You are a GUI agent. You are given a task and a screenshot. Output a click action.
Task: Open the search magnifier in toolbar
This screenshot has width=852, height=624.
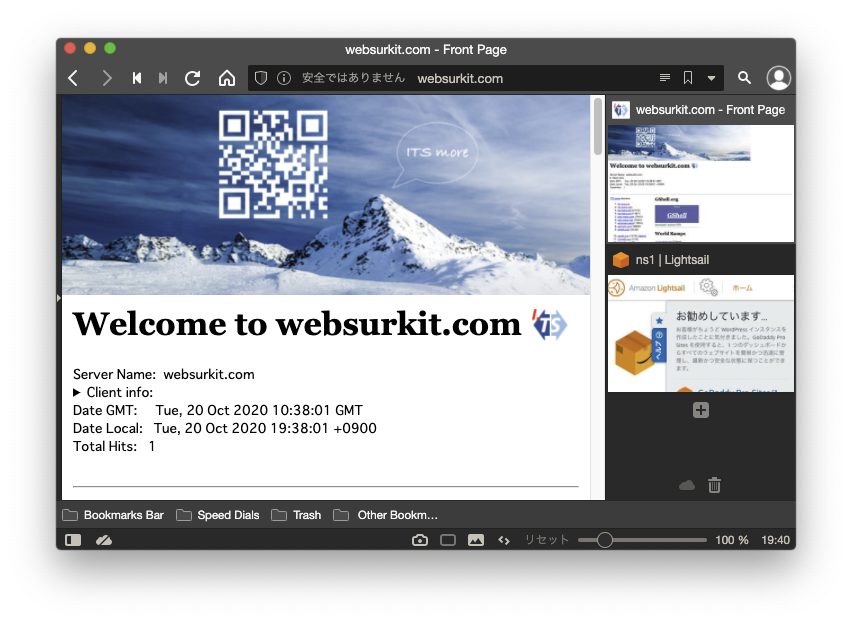[x=744, y=78]
